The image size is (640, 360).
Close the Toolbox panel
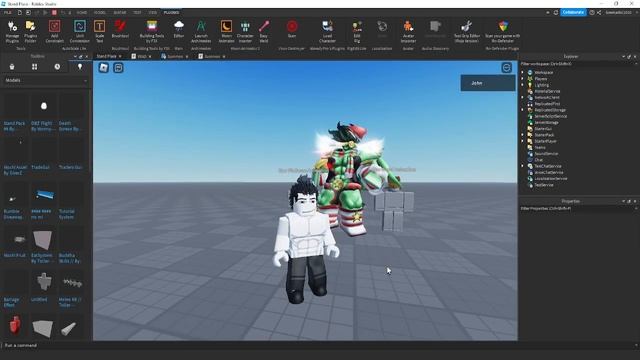(87, 56)
